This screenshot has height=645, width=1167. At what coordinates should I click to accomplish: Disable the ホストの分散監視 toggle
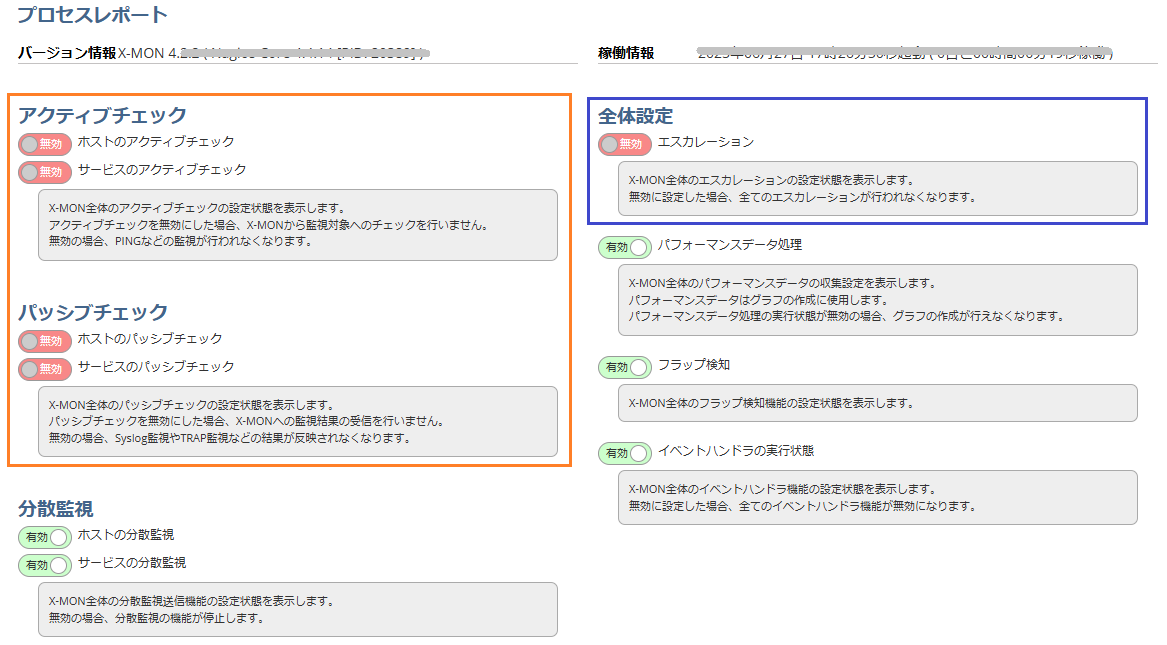click(x=45, y=537)
